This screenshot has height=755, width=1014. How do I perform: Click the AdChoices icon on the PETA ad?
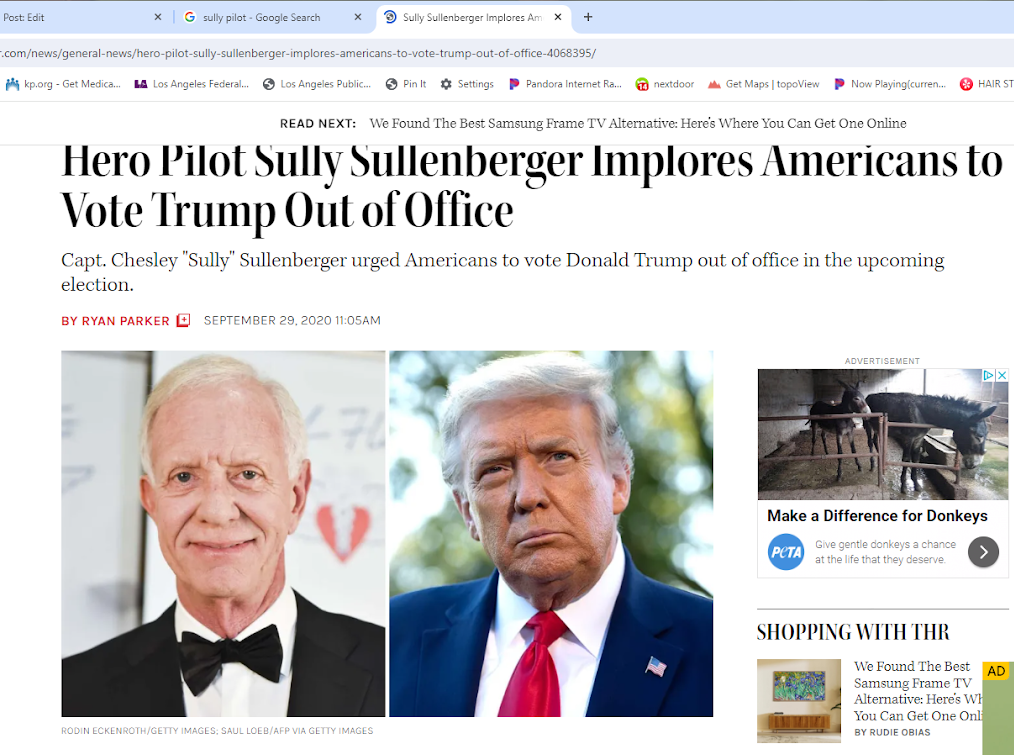pos(988,375)
